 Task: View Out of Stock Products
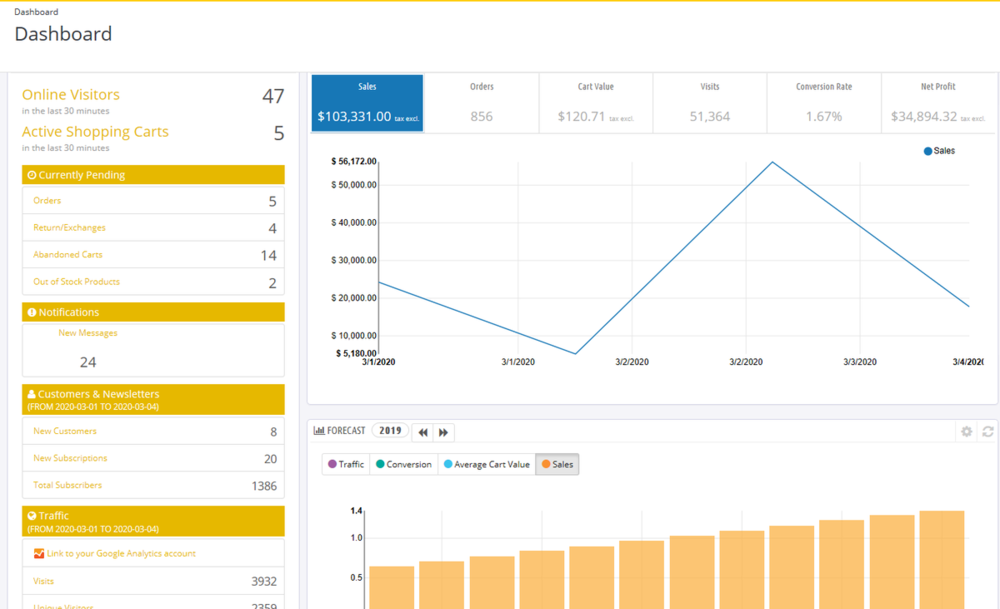76,282
